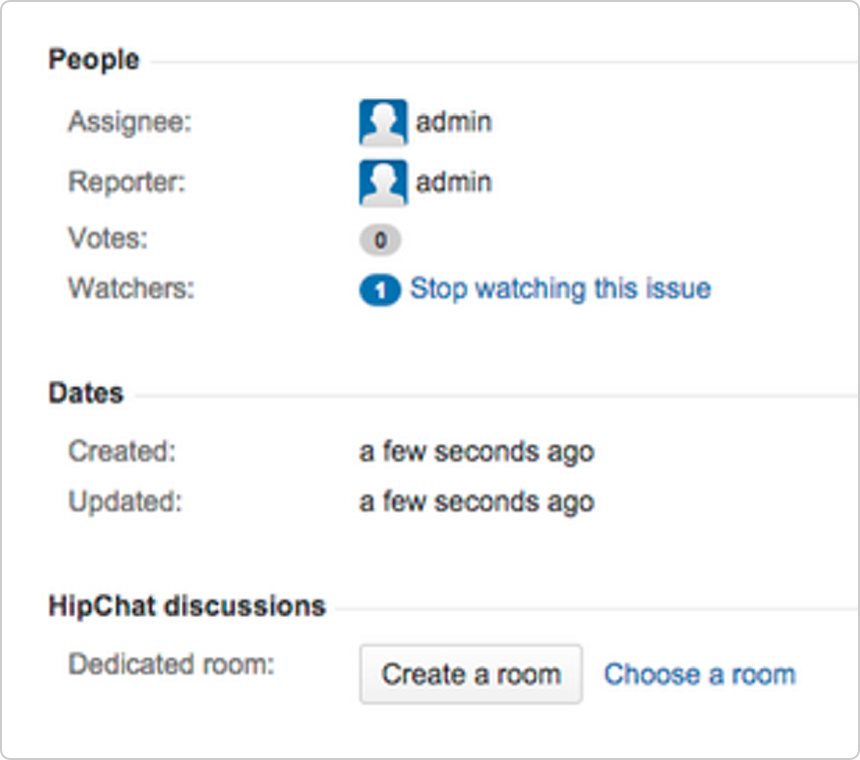
Task: Collapse the HipChat discussions section heading
Action: 187,606
